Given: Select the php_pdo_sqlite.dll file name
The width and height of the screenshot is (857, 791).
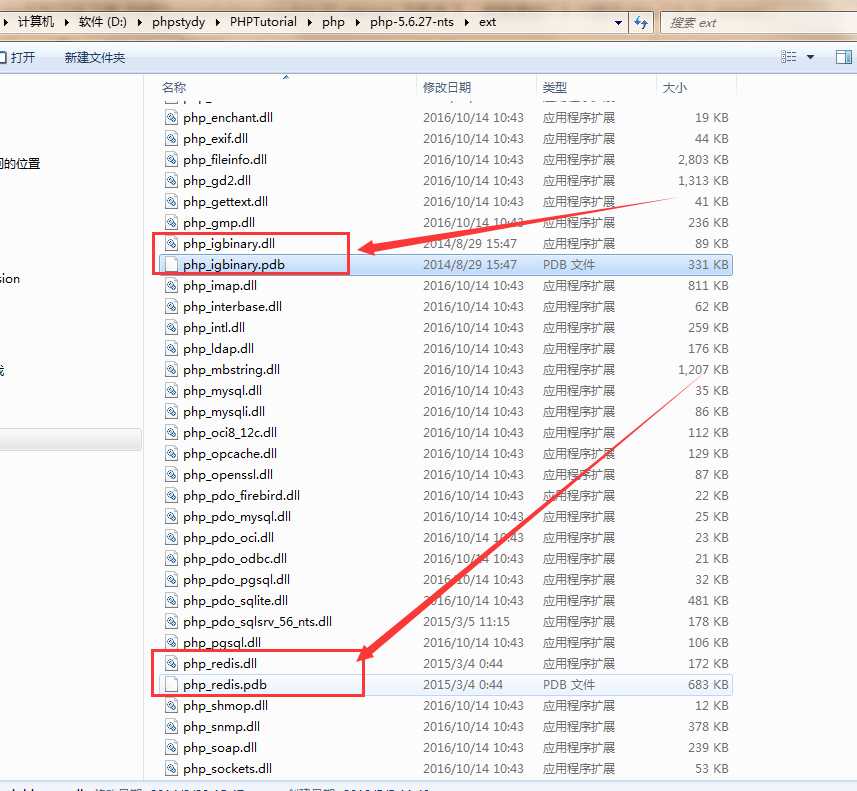Looking at the screenshot, I should tap(236, 601).
